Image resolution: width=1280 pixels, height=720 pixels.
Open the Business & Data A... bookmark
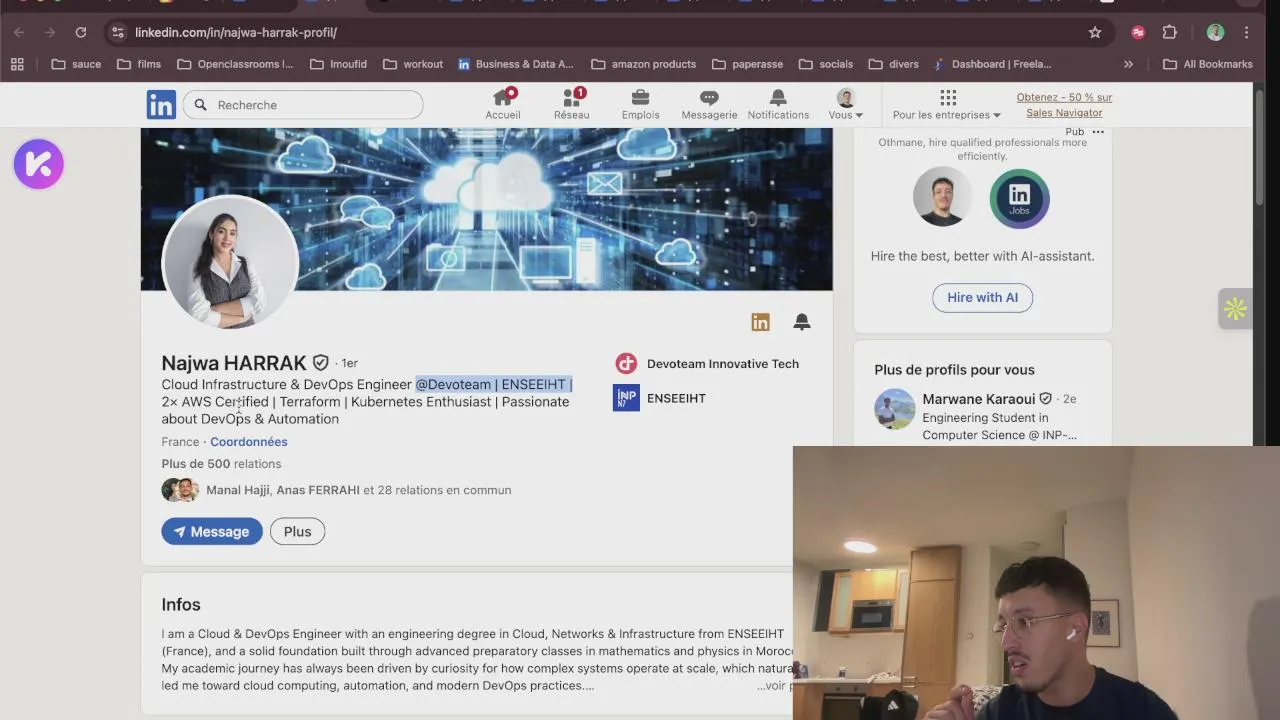(516, 64)
